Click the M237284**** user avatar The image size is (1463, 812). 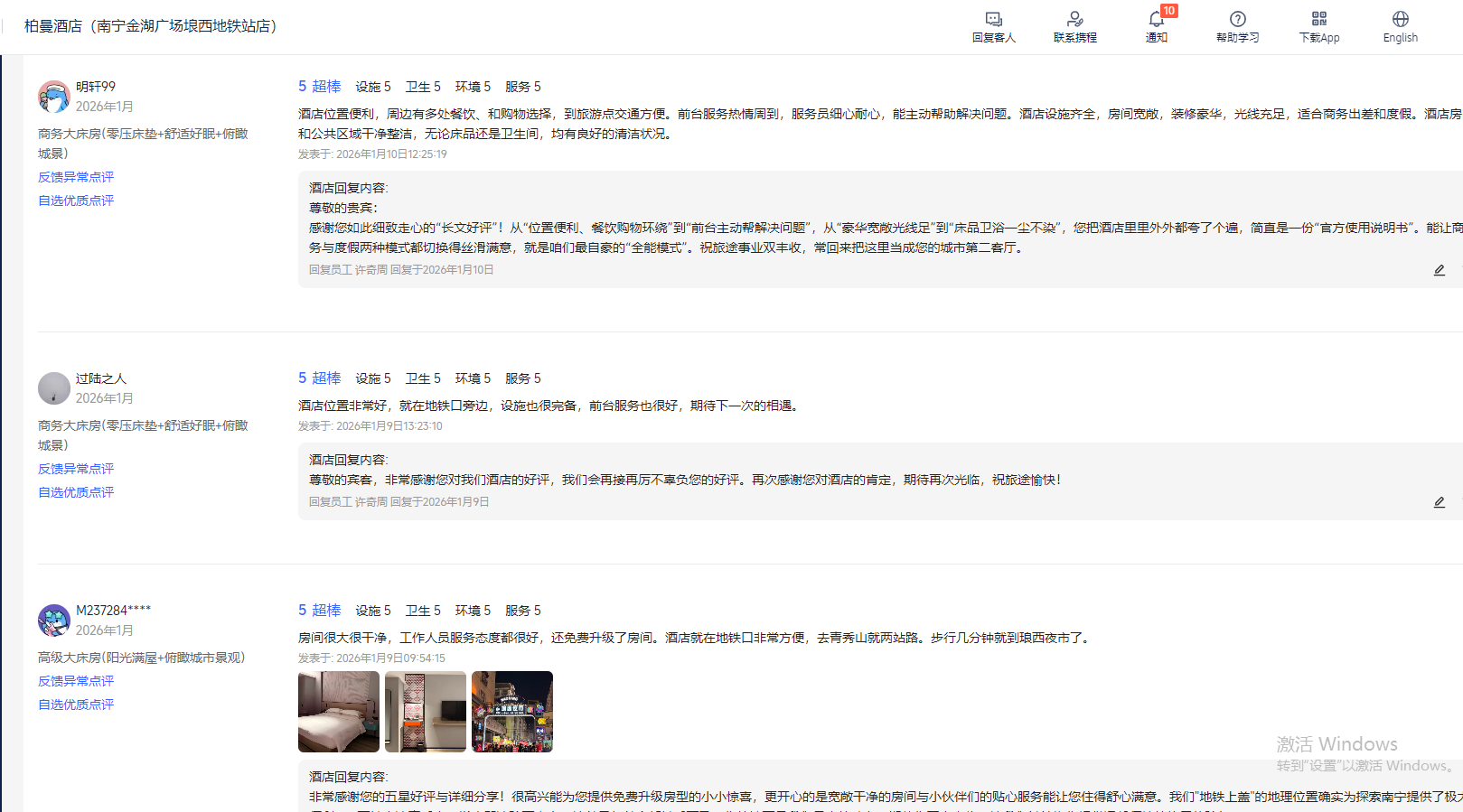point(54,621)
